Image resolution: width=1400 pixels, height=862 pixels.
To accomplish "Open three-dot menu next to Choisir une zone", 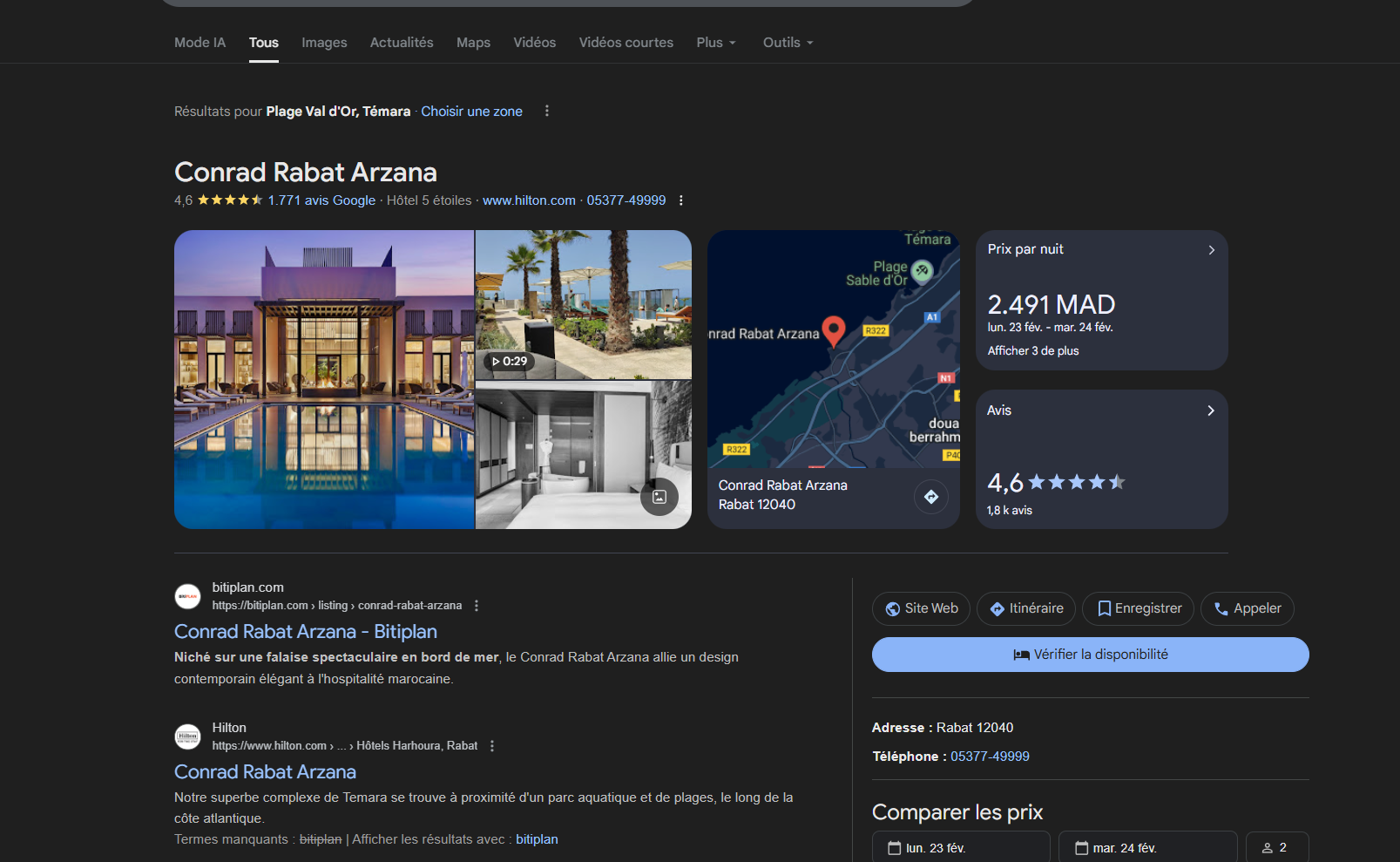I will click(x=547, y=111).
